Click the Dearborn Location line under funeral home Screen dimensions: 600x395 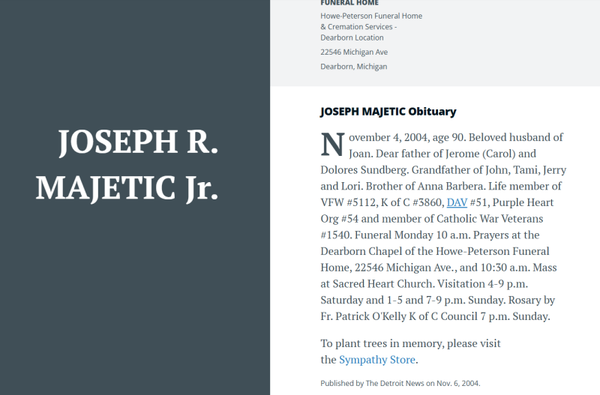pos(352,38)
